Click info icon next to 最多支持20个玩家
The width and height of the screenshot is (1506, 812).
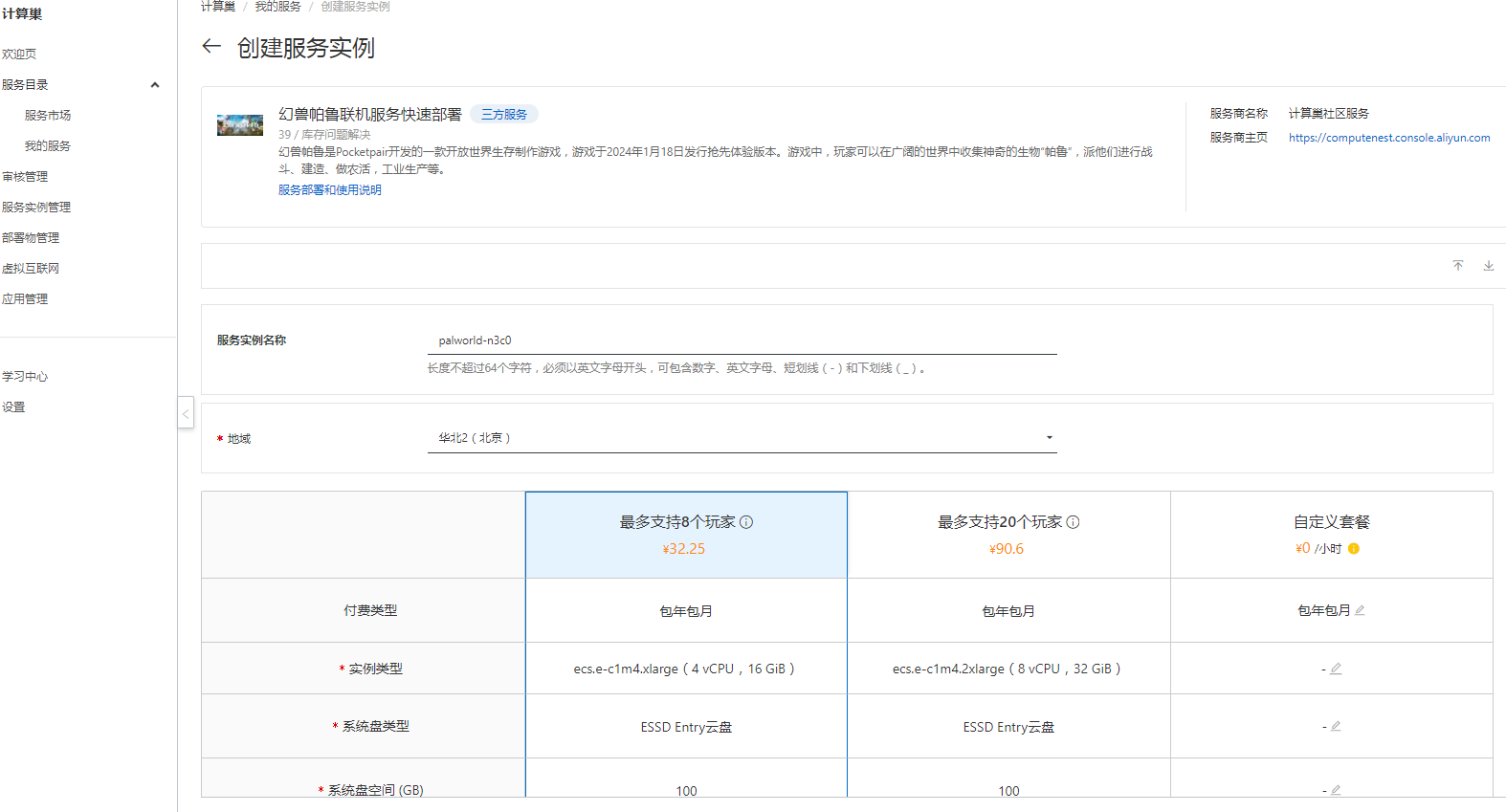click(x=1073, y=522)
